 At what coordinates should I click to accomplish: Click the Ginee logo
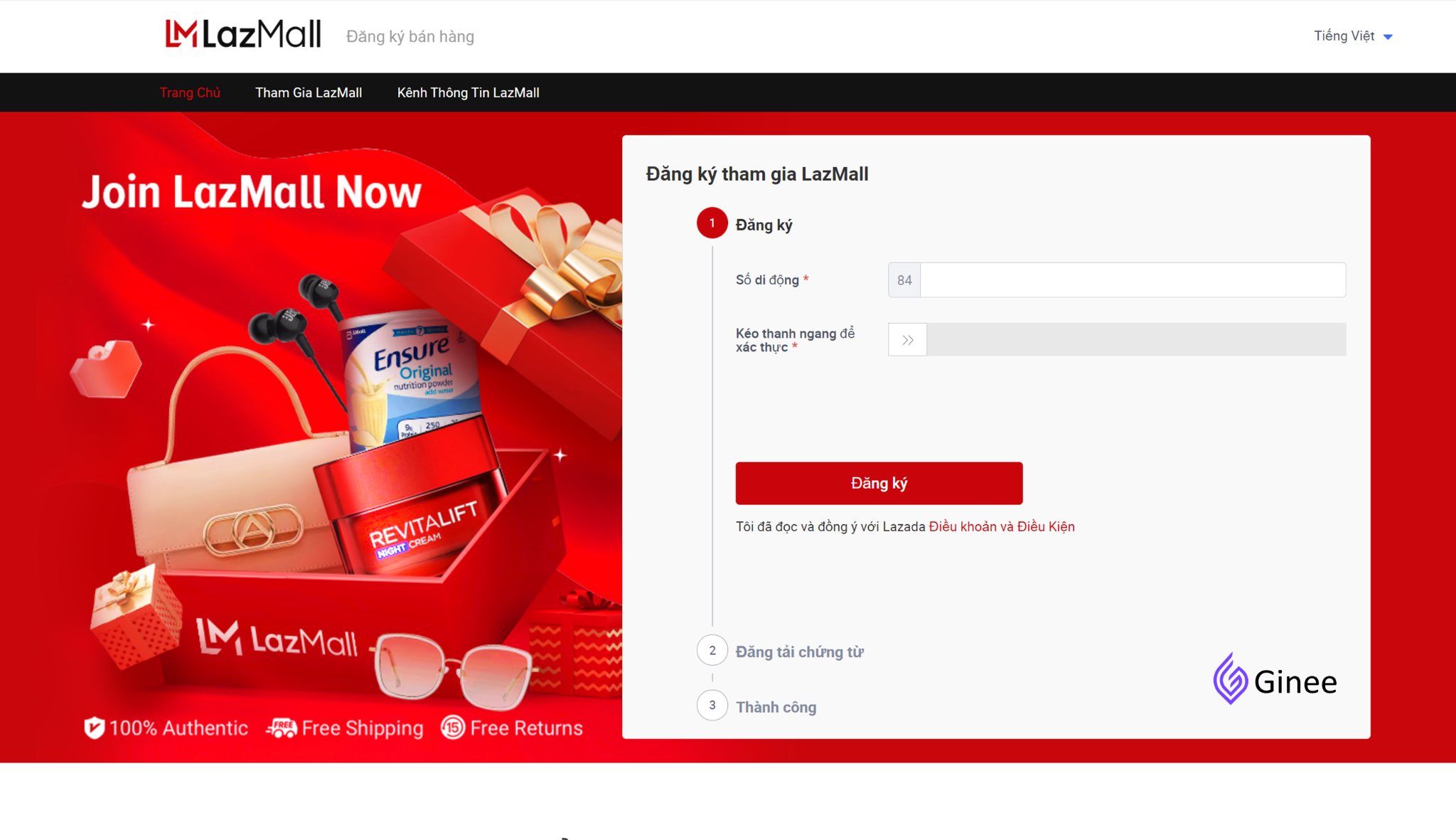(1275, 679)
